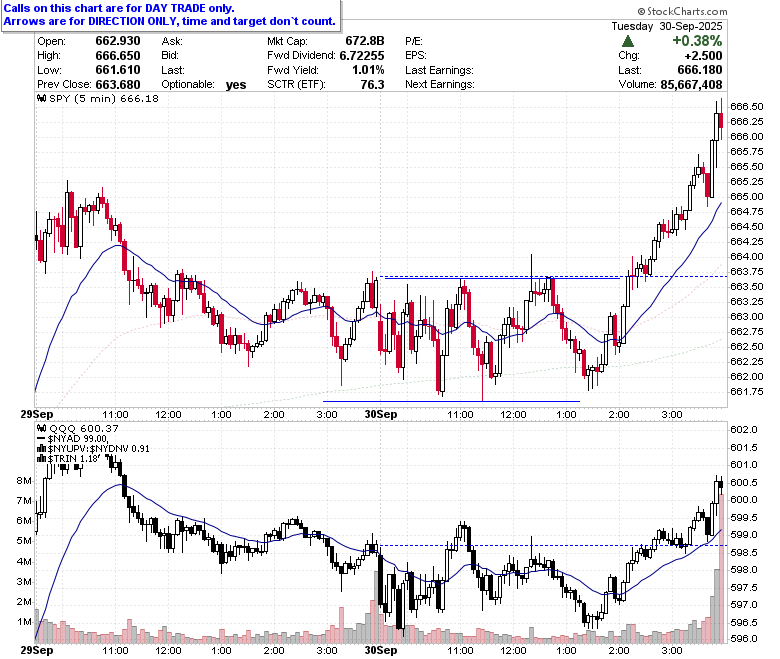780x659 pixels.
Task: Click the Low value 661.610
Action: coord(118,70)
